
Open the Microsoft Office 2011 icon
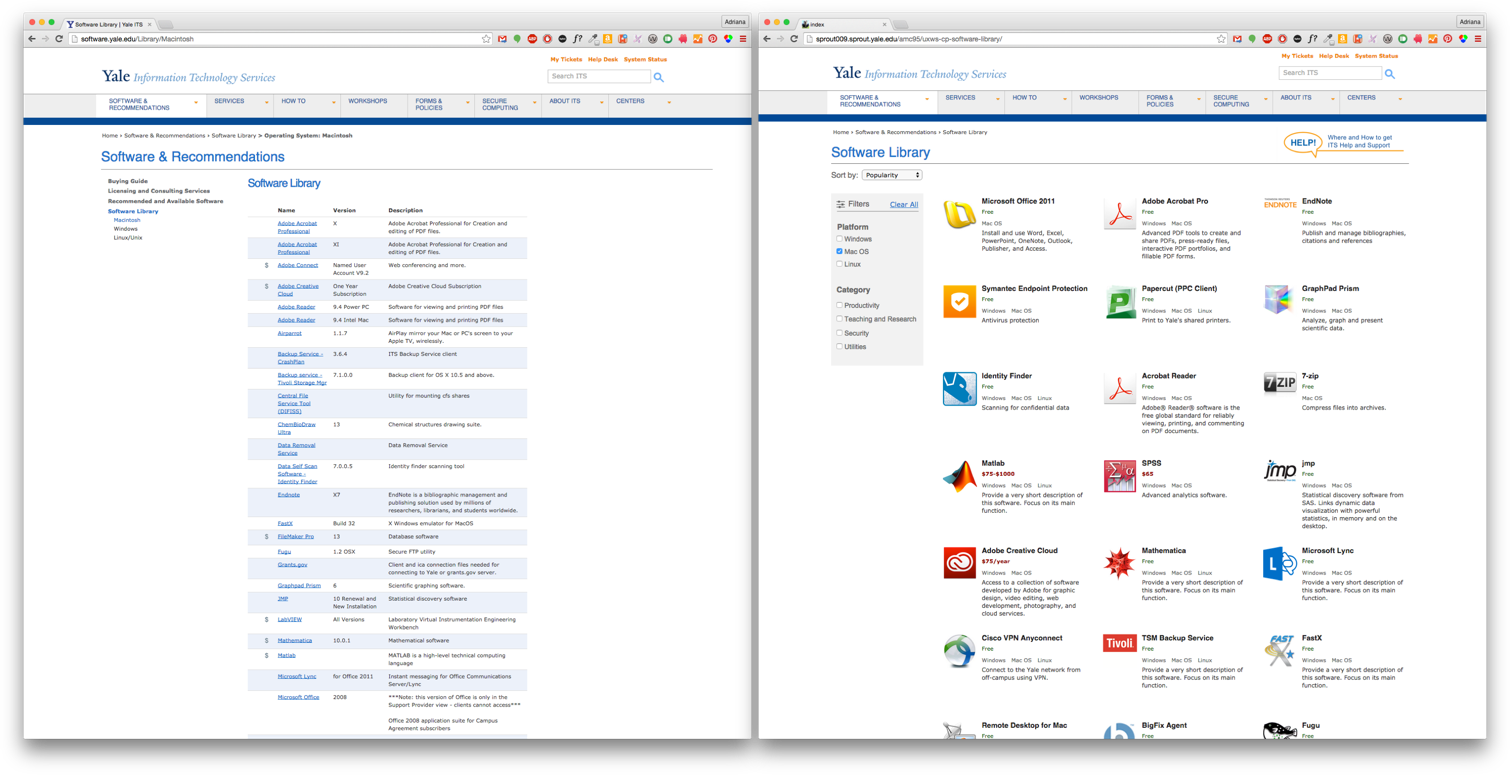(960, 215)
